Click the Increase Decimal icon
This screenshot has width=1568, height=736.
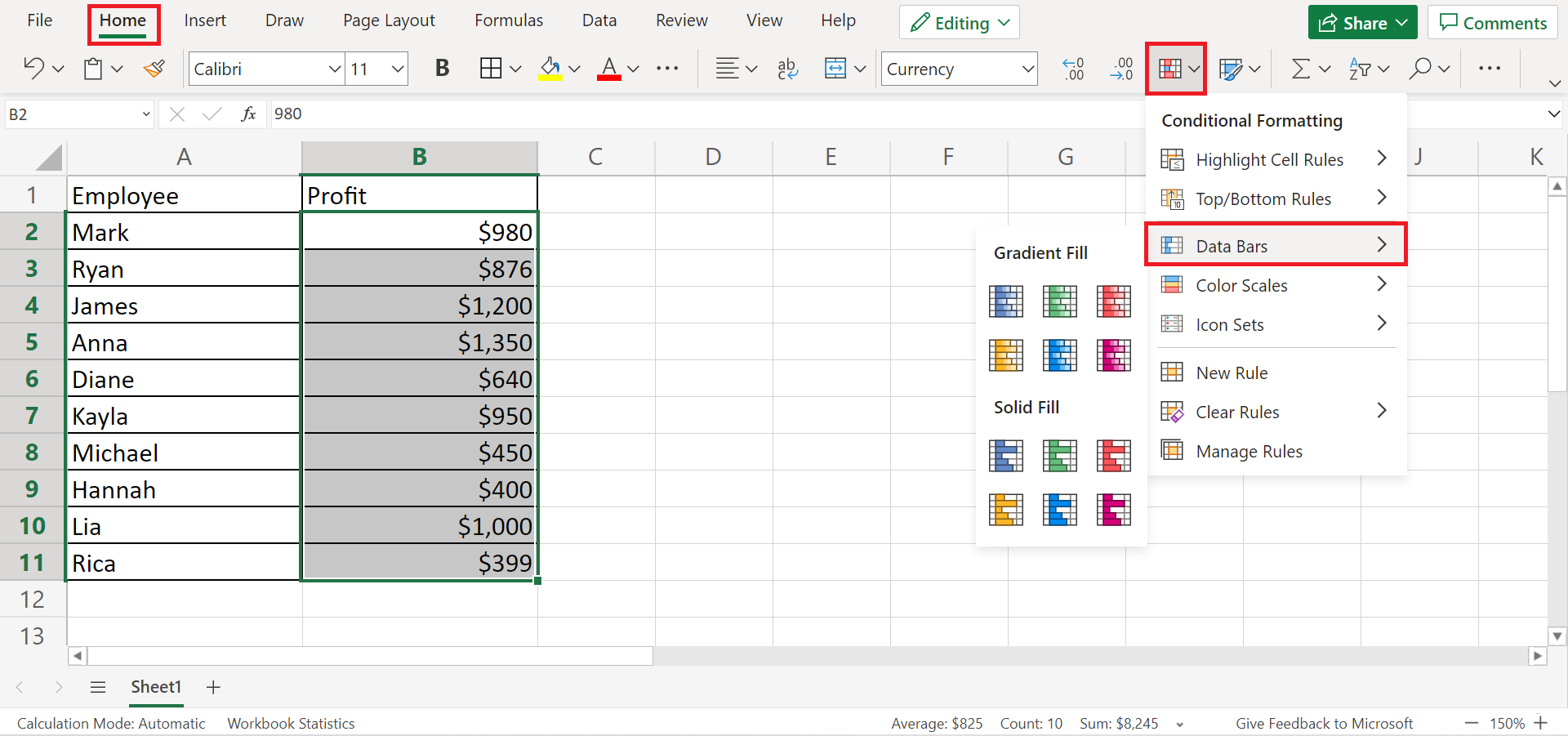[1072, 69]
